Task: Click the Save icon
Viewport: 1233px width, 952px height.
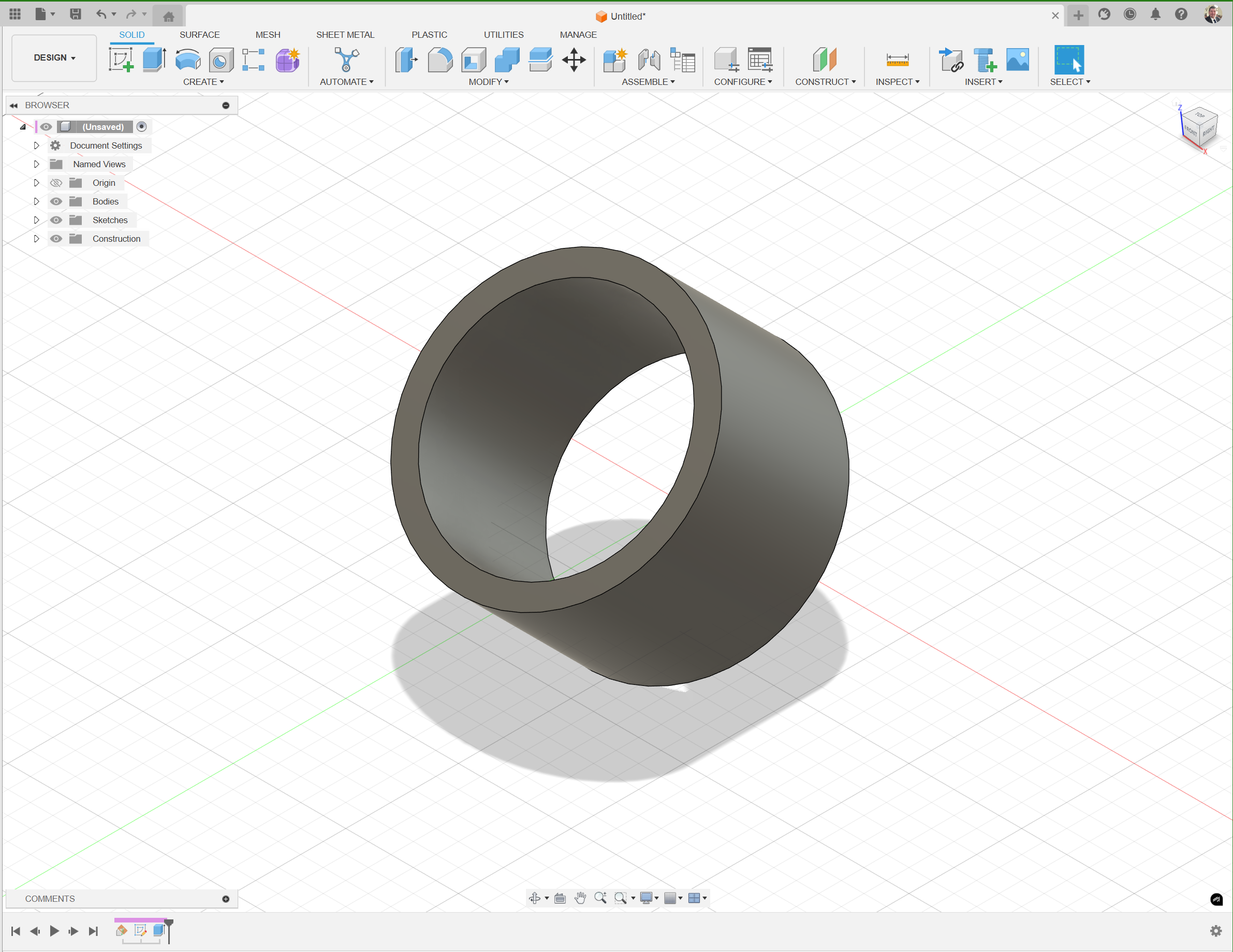Action: pyautogui.click(x=75, y=14)
